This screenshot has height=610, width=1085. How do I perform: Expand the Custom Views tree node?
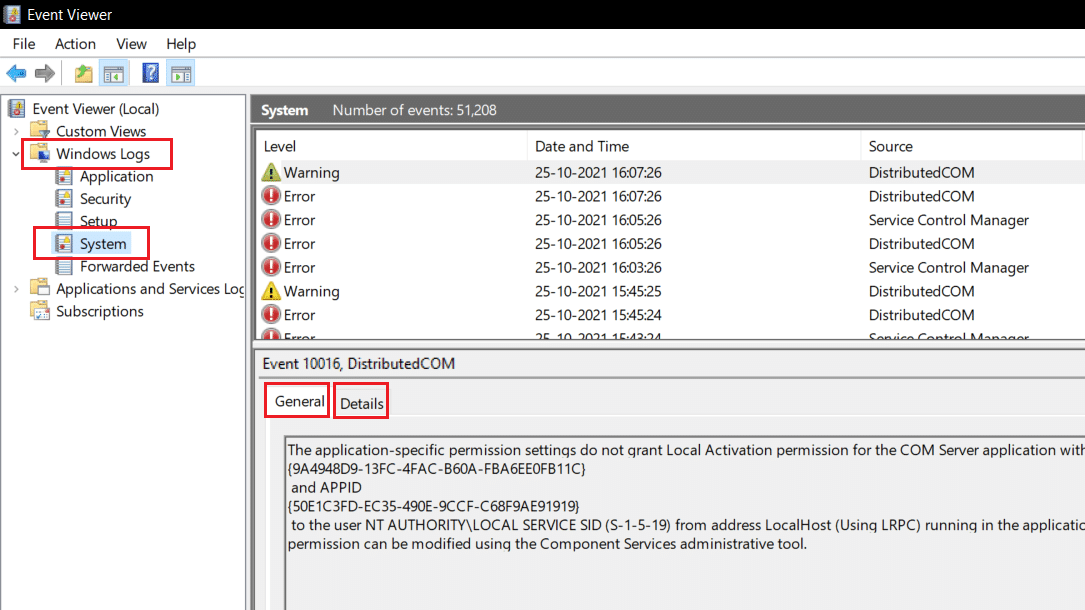click(x=16, y=131)
